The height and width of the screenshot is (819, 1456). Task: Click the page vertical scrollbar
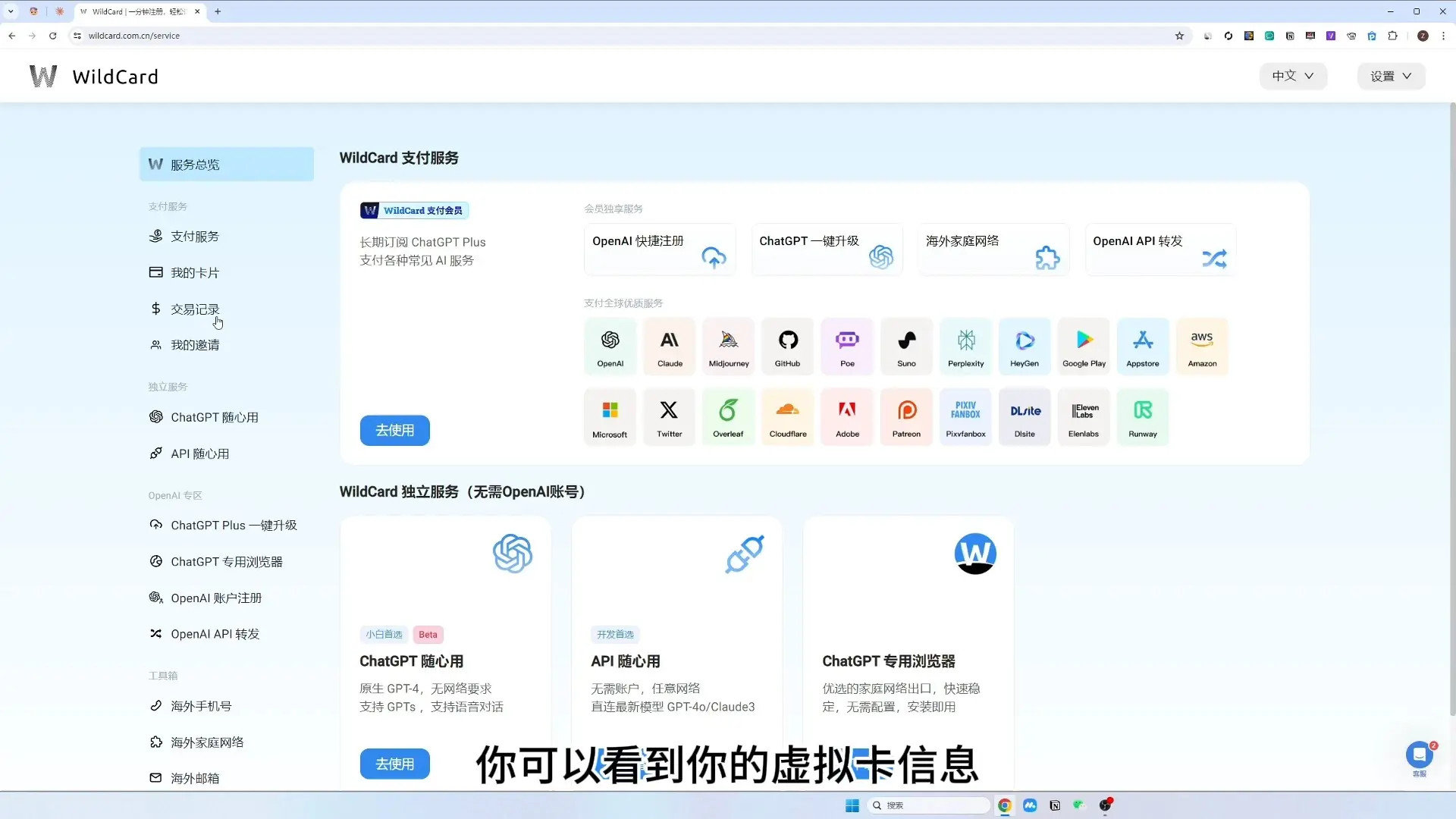(x=1451, y=409)
